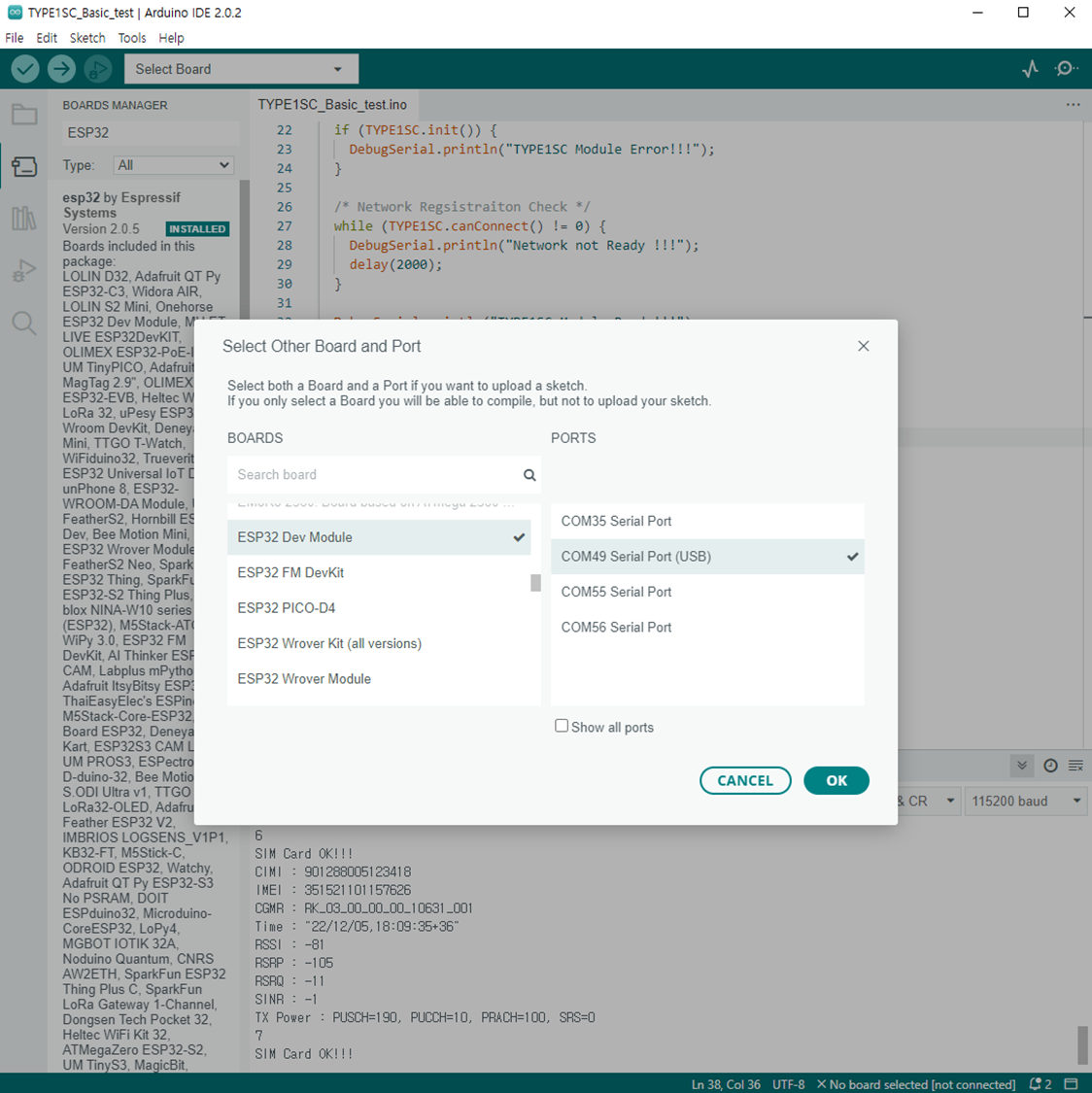
Task: Click Ln 38, Col 36 status entry
Action: pos(726,1084)
